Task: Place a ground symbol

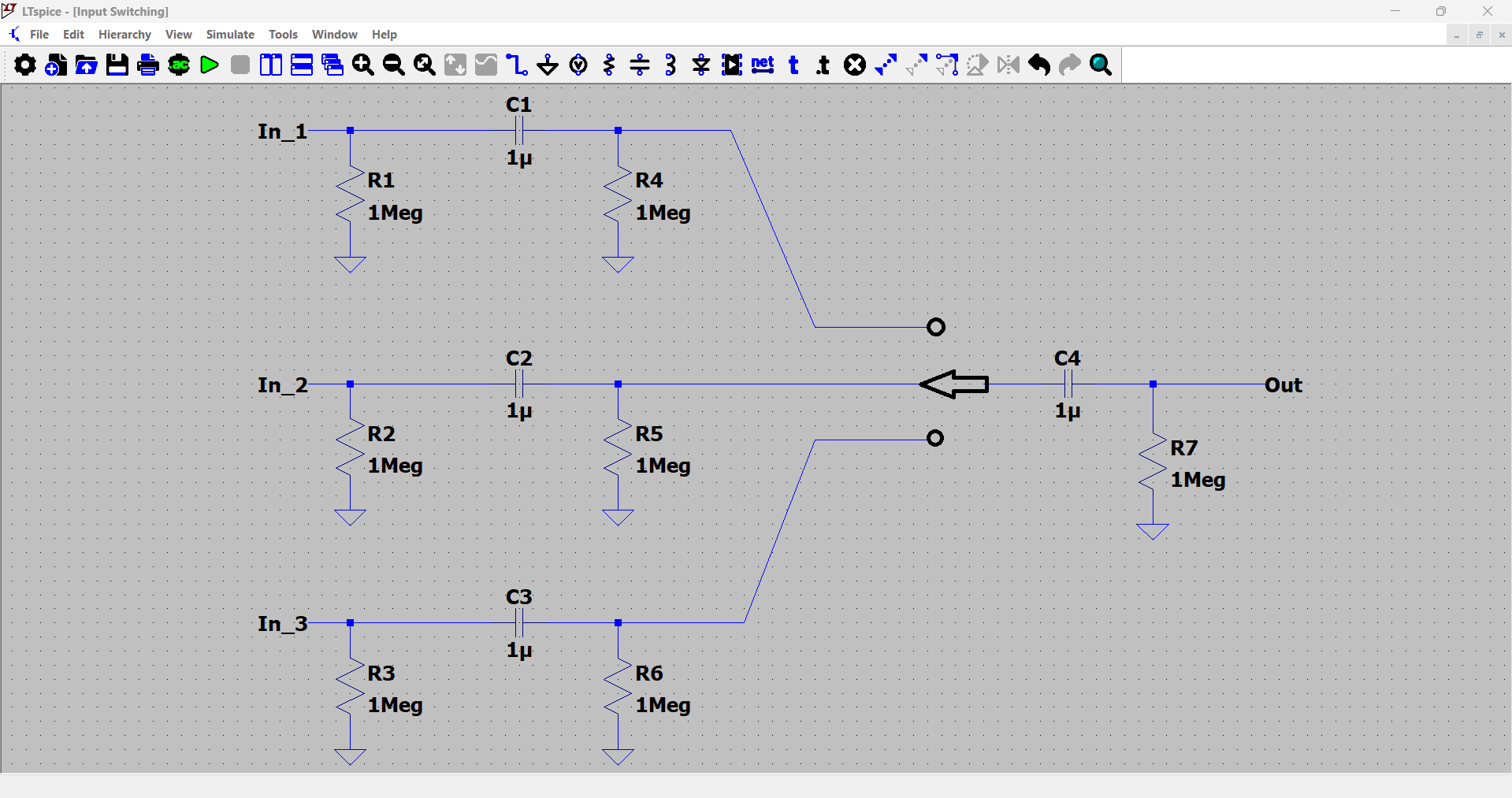Action: tap(548, 65)
